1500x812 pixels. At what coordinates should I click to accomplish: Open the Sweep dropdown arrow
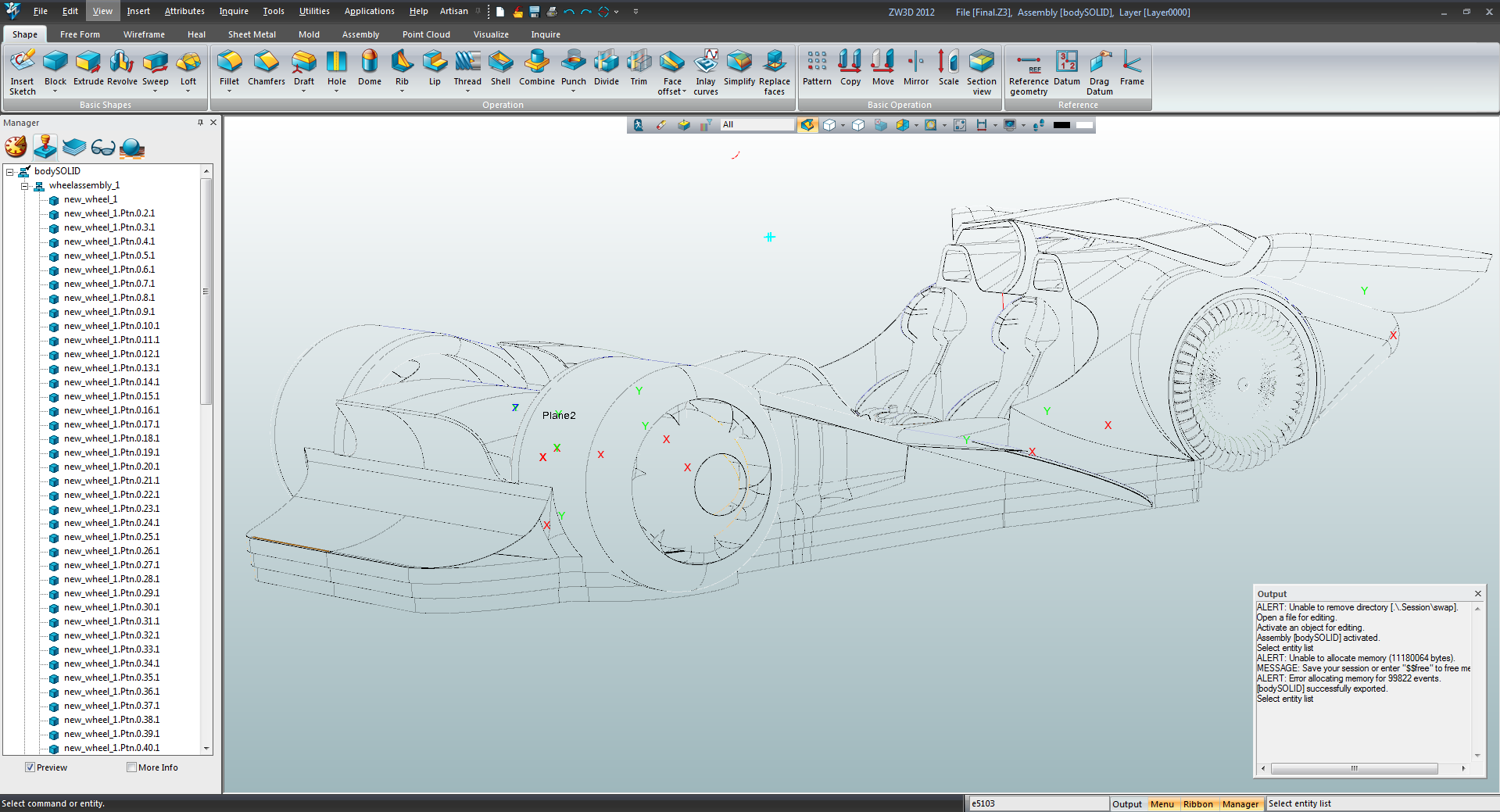155,91
